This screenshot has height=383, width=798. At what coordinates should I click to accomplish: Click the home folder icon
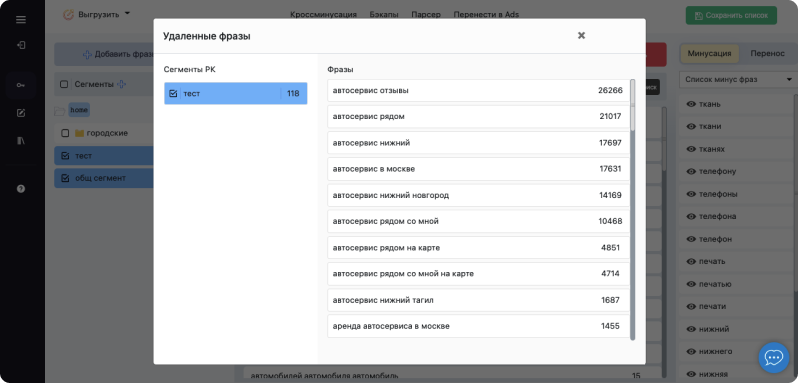[60, 110]
